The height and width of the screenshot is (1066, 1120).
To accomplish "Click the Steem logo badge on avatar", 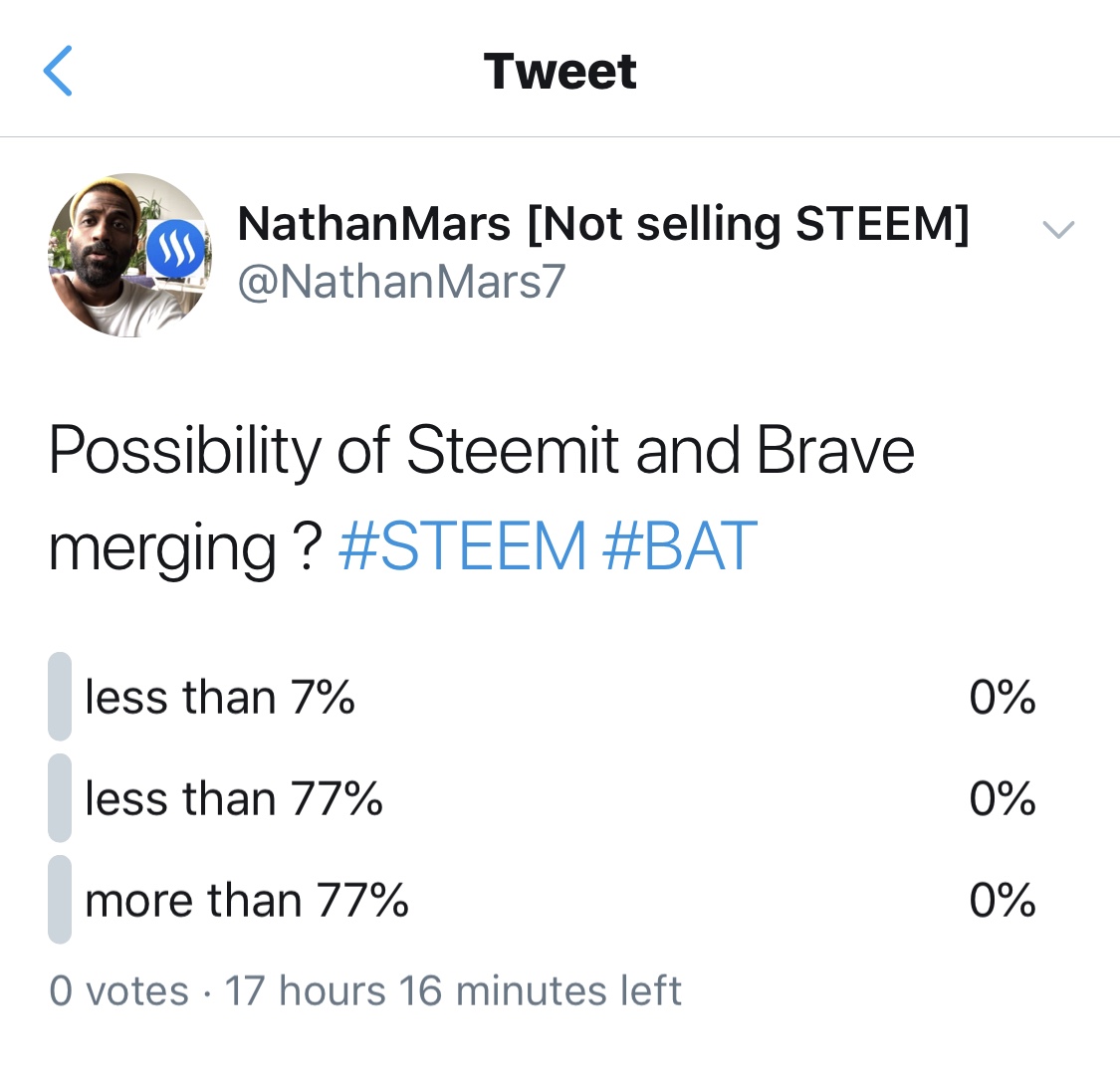I will coord(175,249).
